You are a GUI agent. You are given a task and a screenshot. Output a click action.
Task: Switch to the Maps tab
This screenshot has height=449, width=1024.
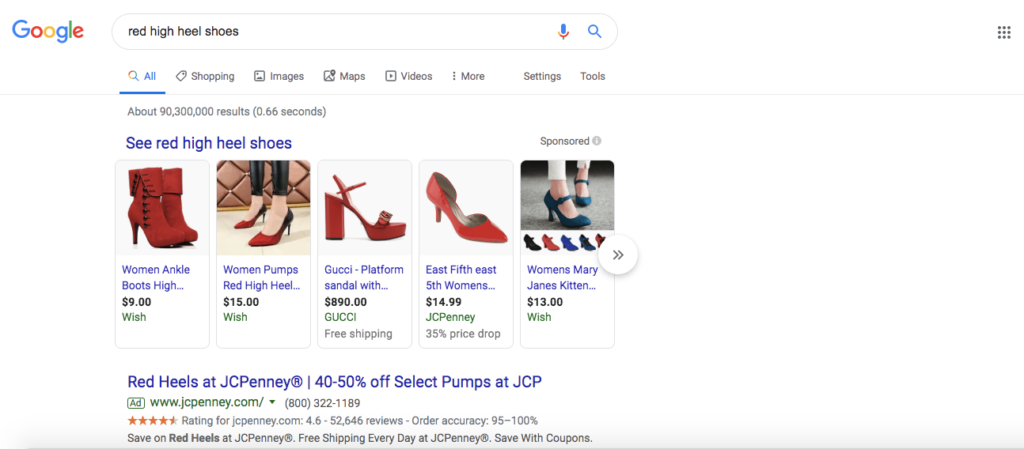click(344, 76)
